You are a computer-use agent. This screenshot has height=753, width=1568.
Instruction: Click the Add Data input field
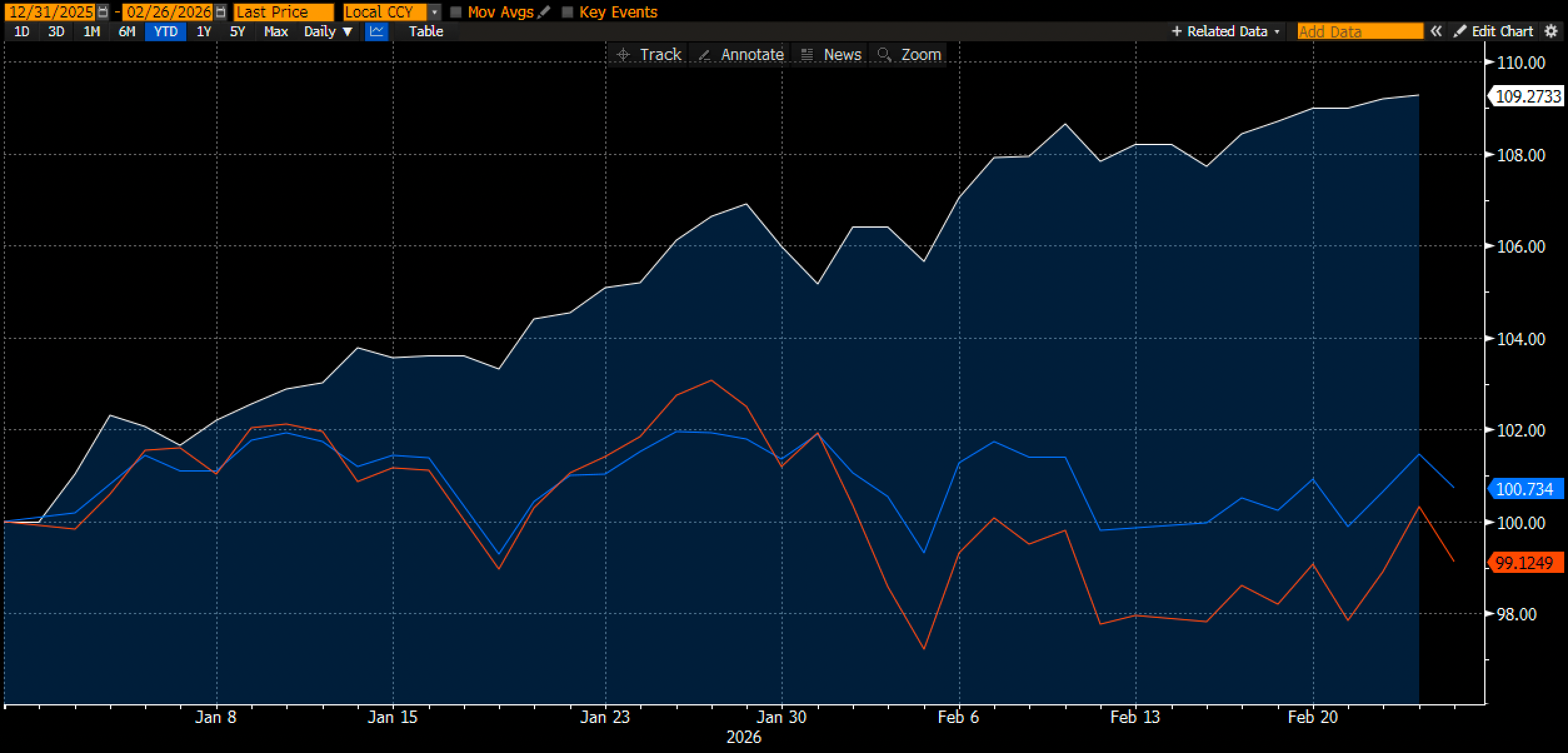tap(1359, 31)
